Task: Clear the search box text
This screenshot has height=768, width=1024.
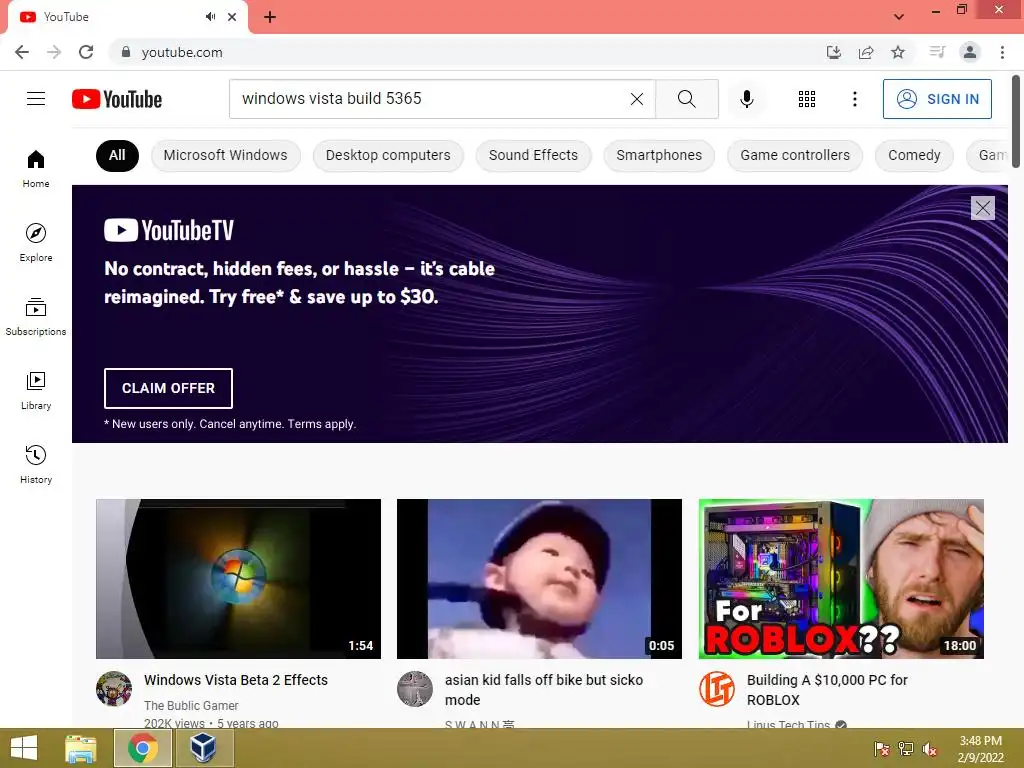Action: [x=637, y=99]
